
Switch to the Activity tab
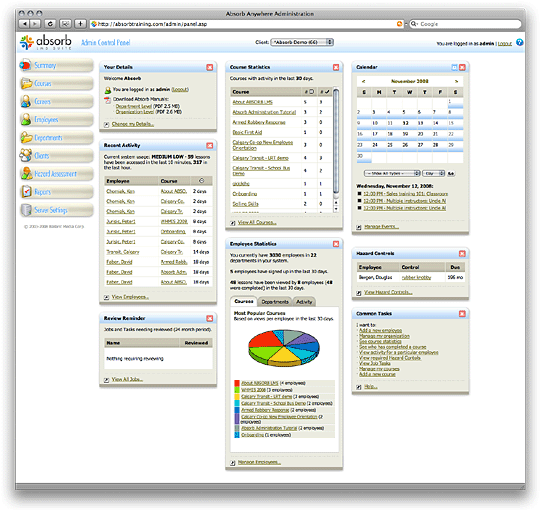pos(304,302)
